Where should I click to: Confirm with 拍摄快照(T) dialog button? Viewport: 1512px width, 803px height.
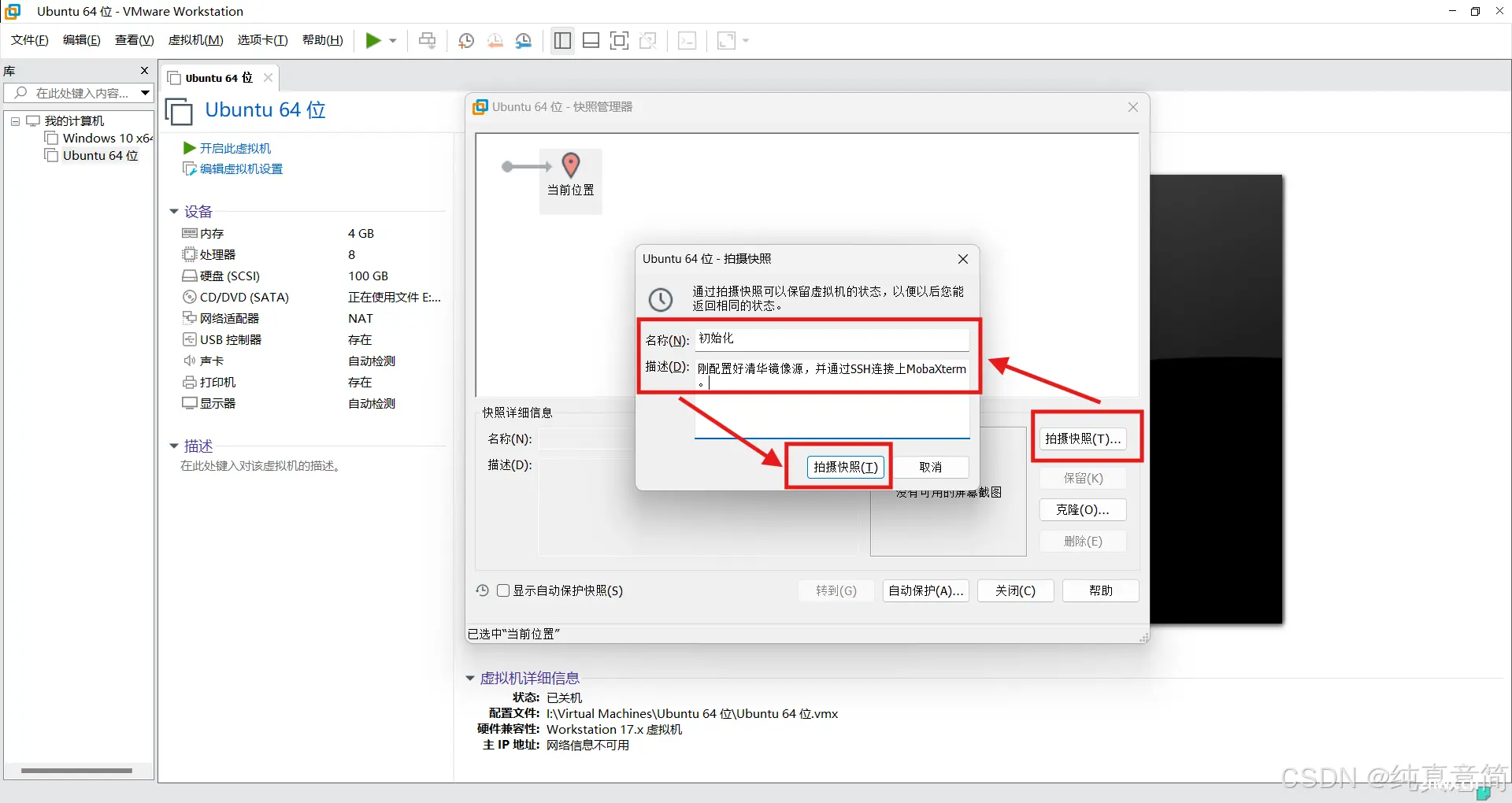pyautogui.click(x=846, y=467)
